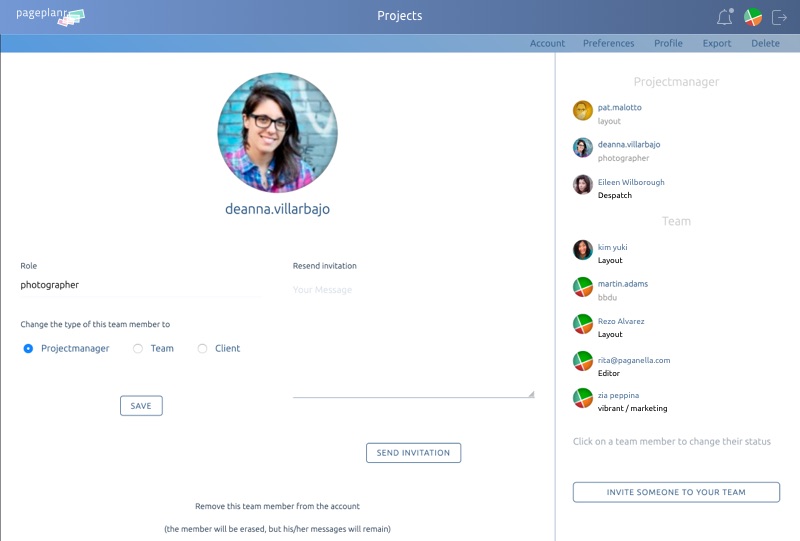Choose the Client radio option
This screenshot has width=800, height=541.
(203, 349)
